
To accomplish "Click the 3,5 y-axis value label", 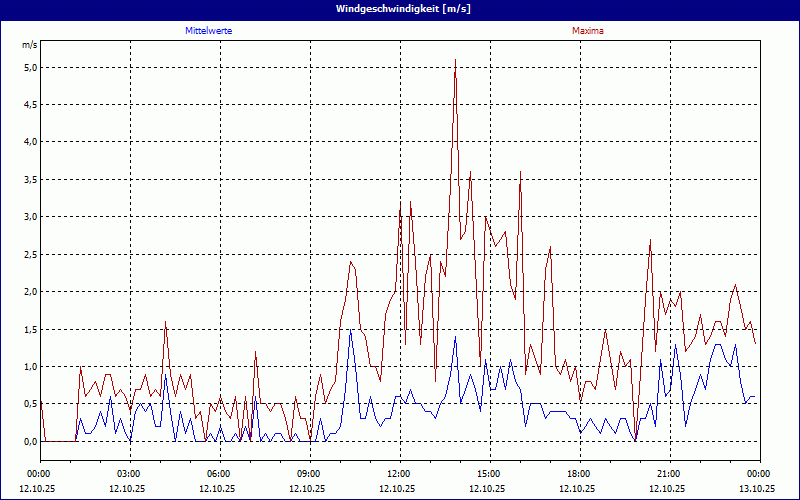I will (x=29, y=179).
